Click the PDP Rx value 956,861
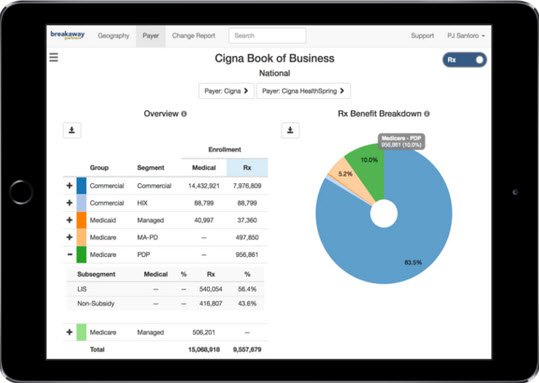The image size is (539, 383). (247, 254)
